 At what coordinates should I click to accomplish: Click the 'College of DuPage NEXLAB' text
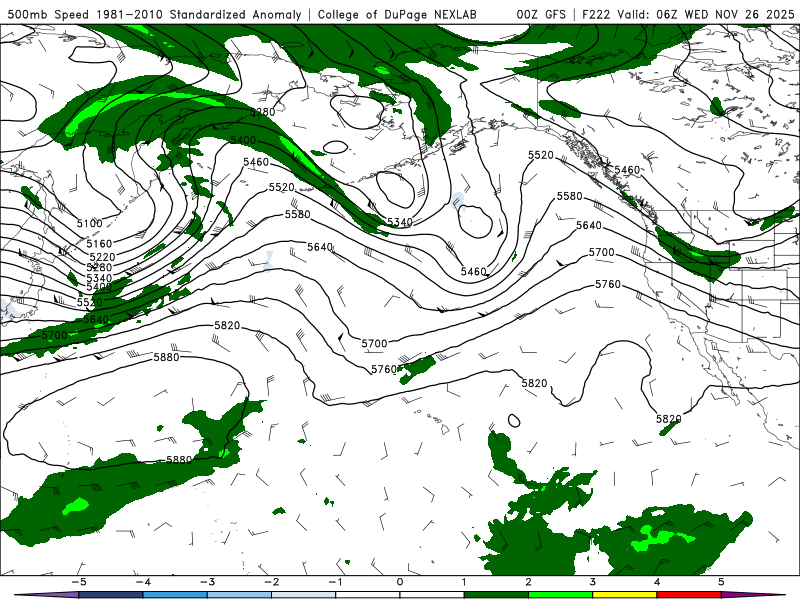[x=397, y=15]
